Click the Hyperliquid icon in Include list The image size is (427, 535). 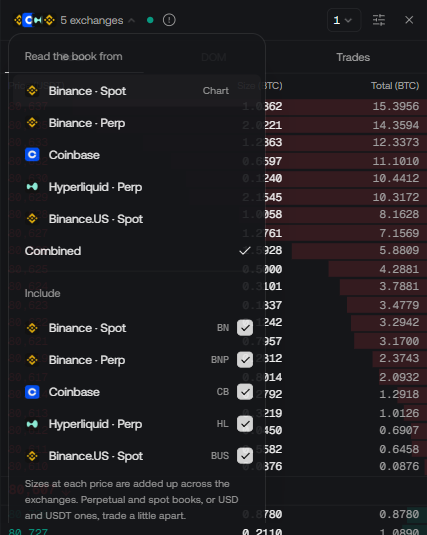pyautogui.click(x=32, y=424)
